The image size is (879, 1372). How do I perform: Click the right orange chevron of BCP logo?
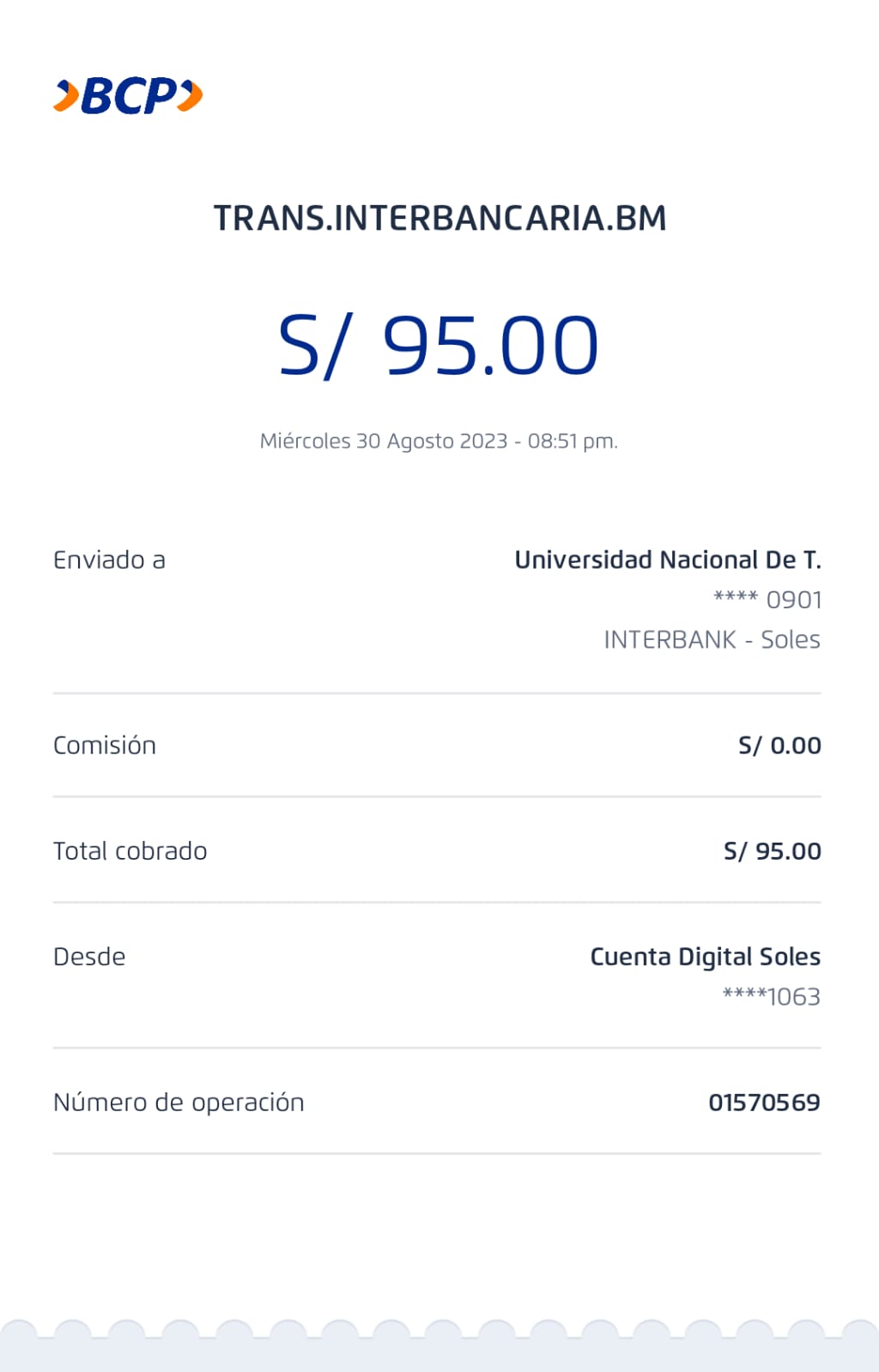pos(191,96)
